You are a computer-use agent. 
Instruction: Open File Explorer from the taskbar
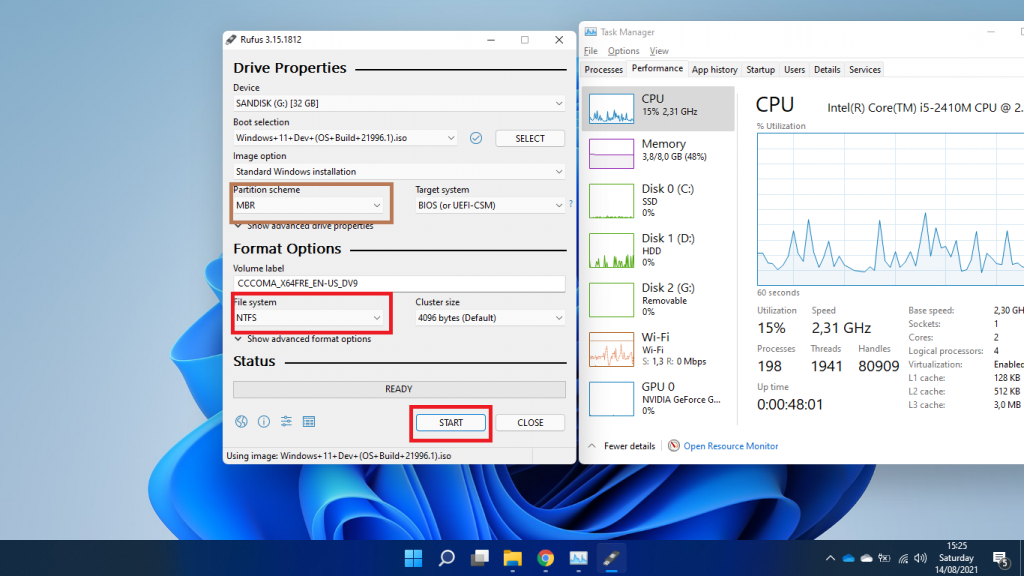coord(512,558)
